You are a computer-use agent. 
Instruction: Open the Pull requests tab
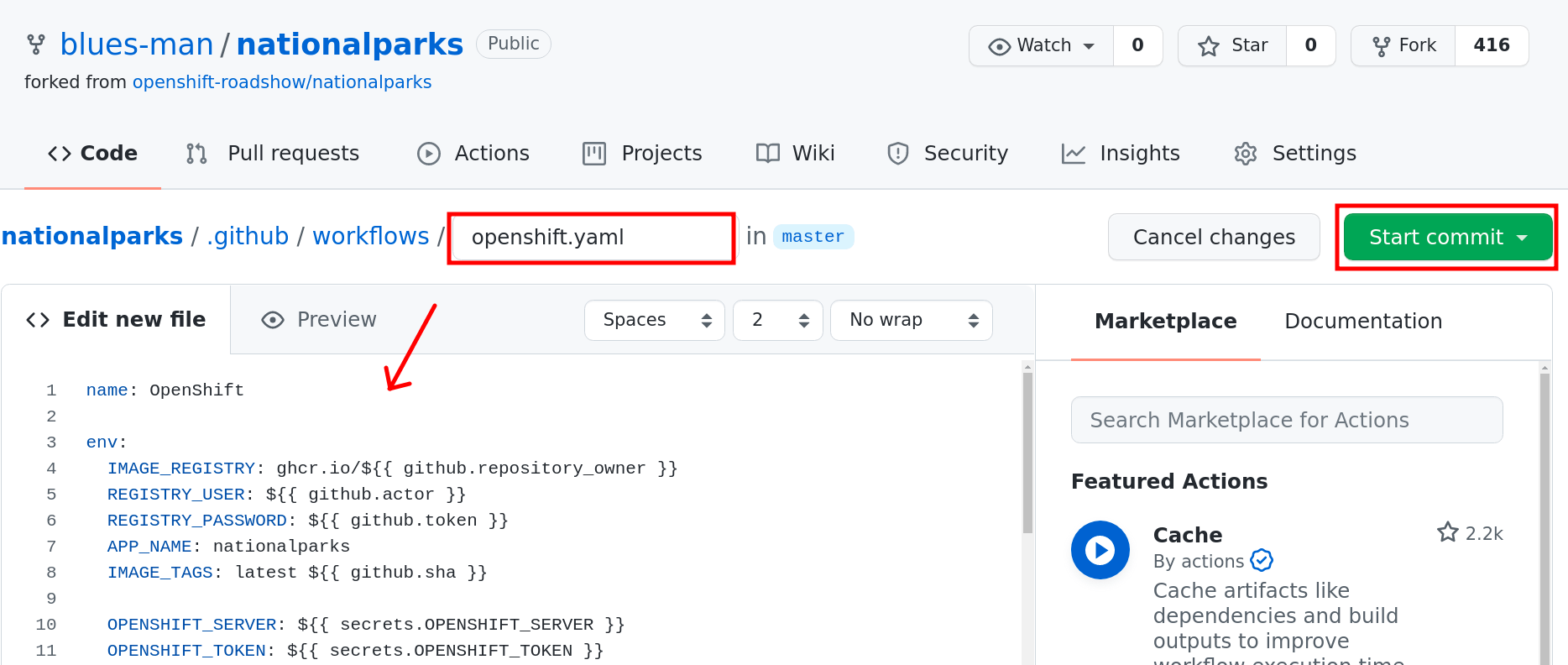[273, 154]
